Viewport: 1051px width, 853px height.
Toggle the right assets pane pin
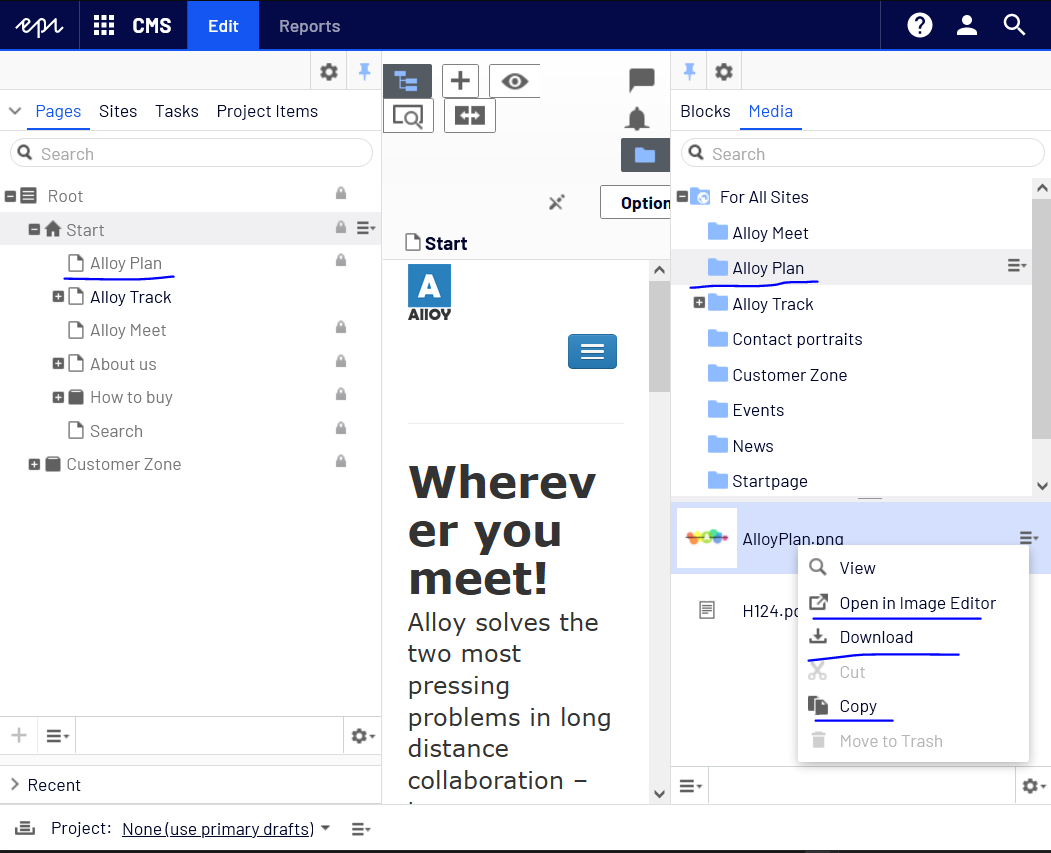pyautogui.click(x=689, y=71)
